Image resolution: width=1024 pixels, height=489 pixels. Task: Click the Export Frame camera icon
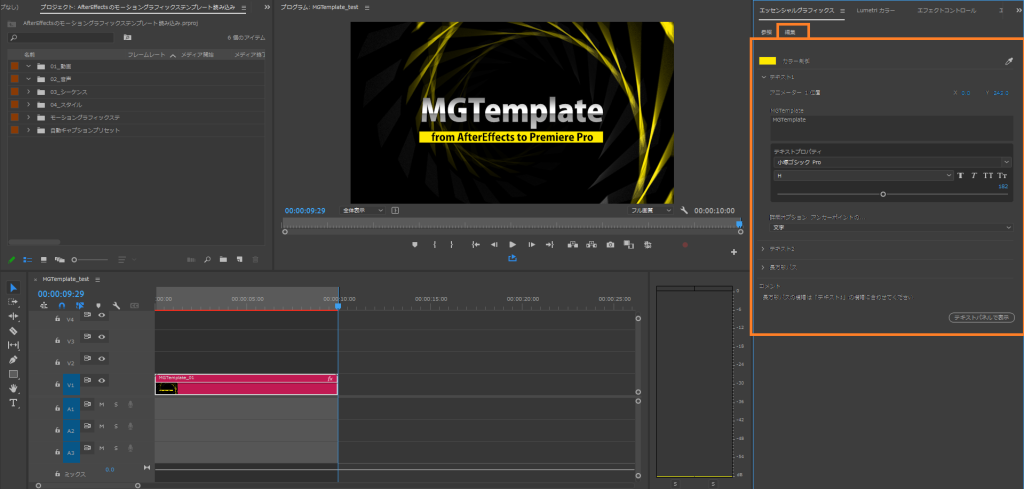click(x=610, y=244)
